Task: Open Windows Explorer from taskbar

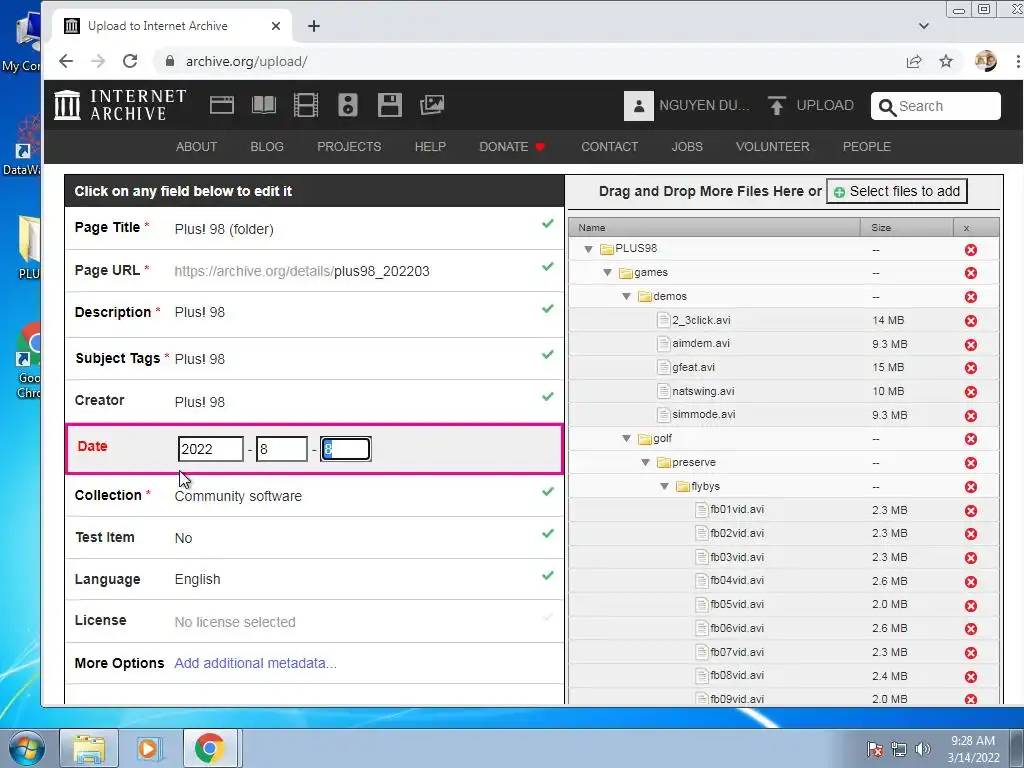Action: (x=89, y=748)
